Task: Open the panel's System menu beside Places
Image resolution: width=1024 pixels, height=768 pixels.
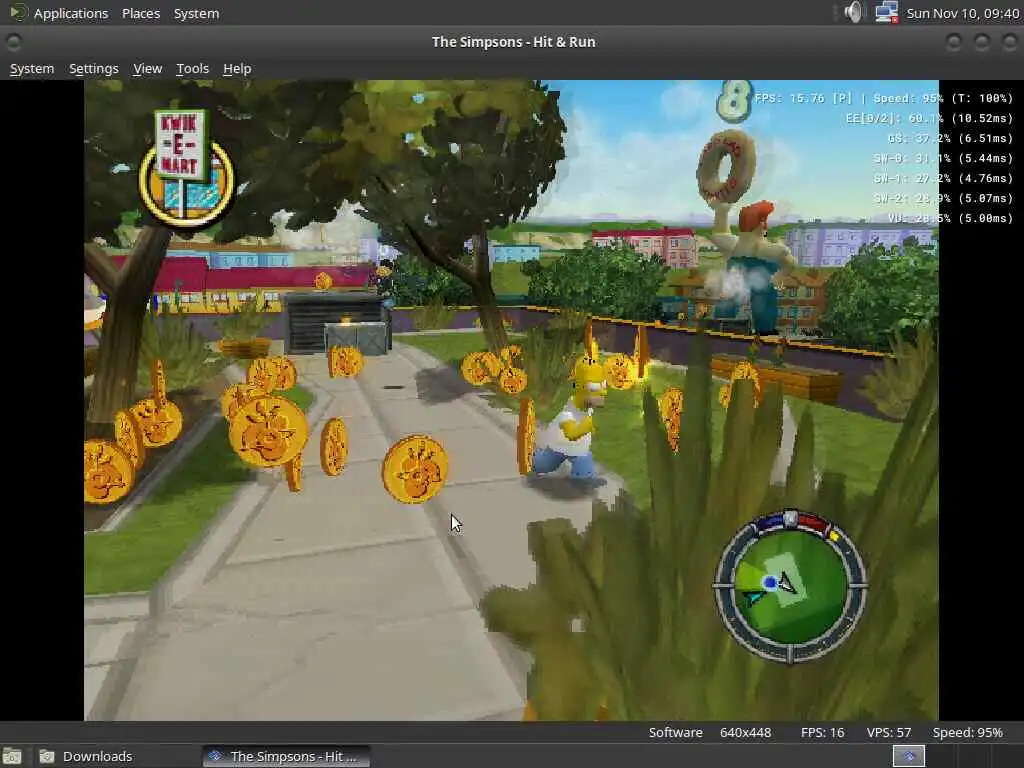Action: point(197,13)
